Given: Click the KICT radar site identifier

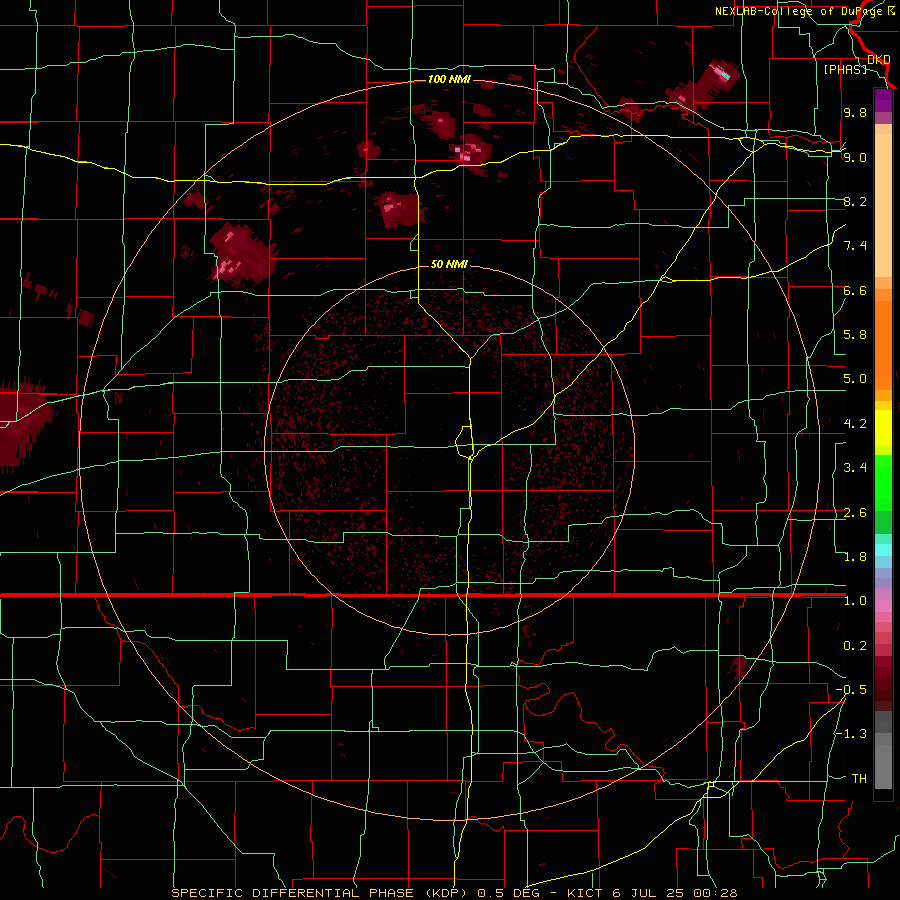Looking at the screenshot, I should point(584,893).
